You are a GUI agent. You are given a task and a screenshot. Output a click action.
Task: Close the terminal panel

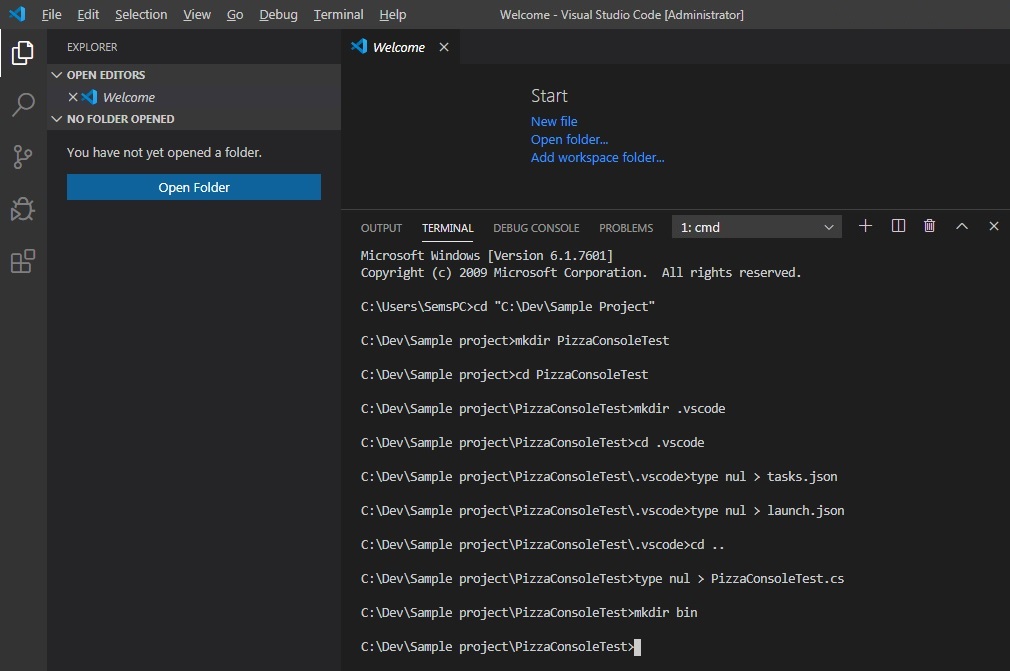click(994, 226)
